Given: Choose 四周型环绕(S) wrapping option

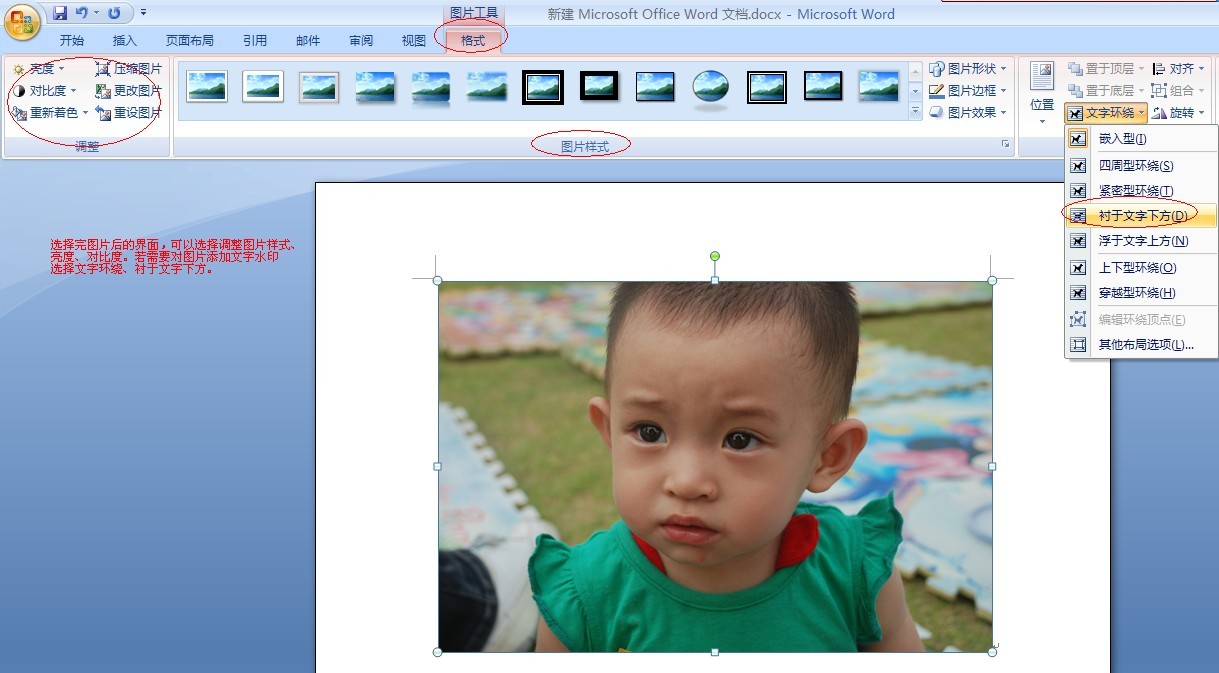Looking at the screenshot, I should pos(1141,166).
